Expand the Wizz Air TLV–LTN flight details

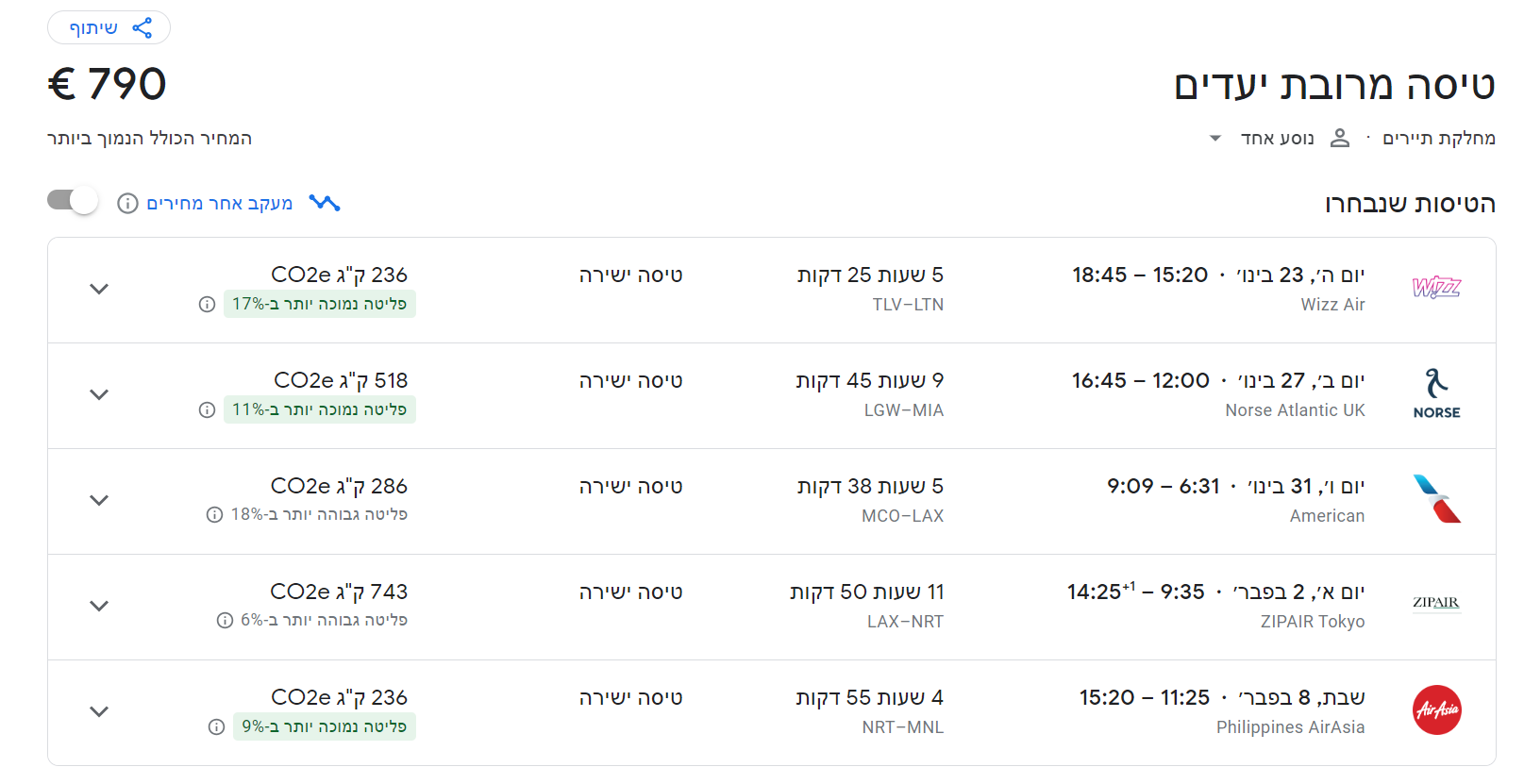tap(99, 289)
